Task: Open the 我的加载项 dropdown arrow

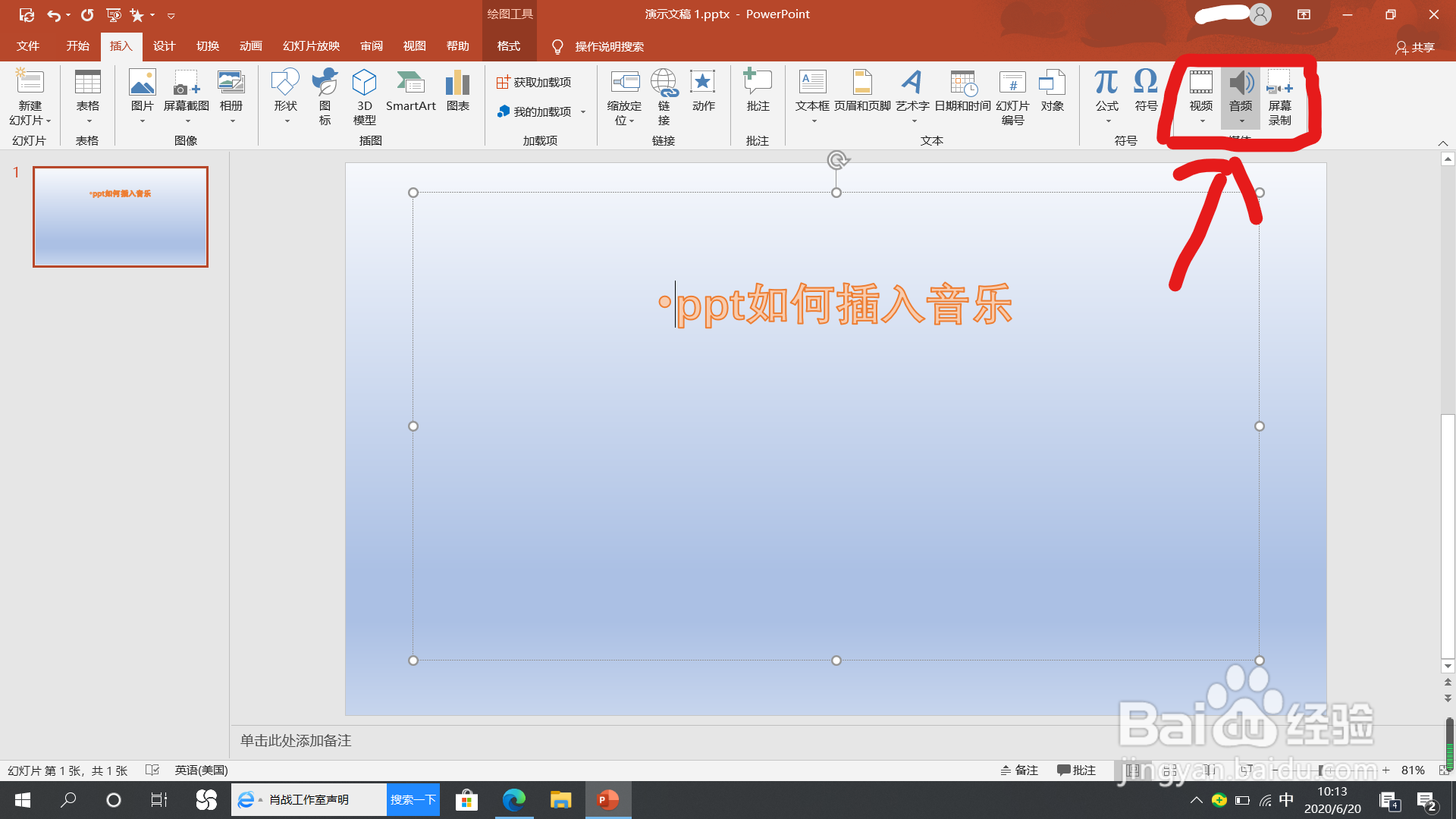Action: click(583, 111)
